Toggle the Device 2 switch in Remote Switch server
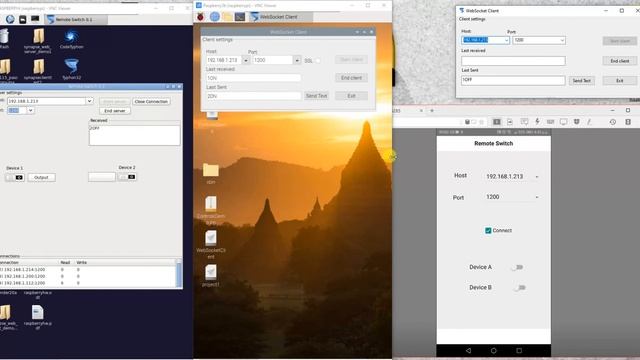Screen dimensions: 640x360 pos(127,177)
